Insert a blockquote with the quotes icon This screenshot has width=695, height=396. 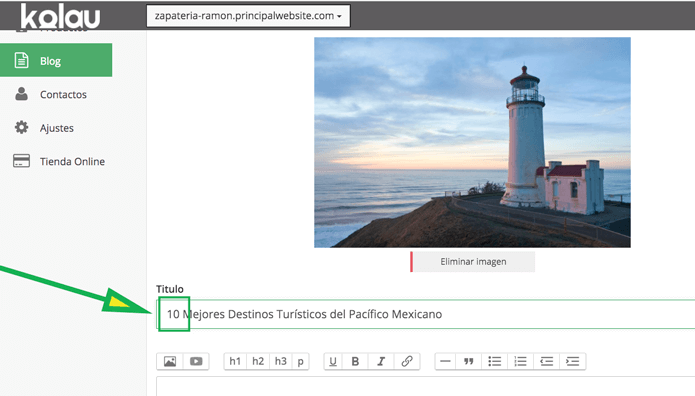point(469,361)
